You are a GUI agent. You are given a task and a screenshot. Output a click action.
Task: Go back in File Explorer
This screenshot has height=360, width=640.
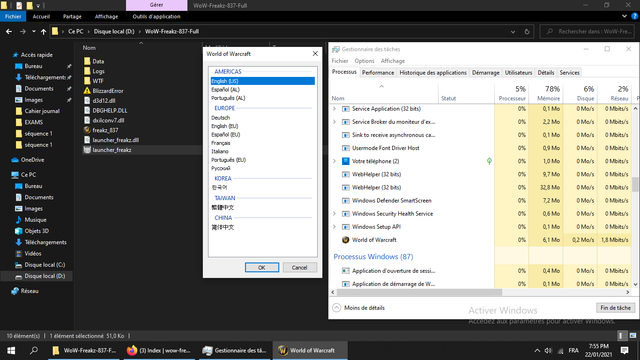click(x=9, y=31)
